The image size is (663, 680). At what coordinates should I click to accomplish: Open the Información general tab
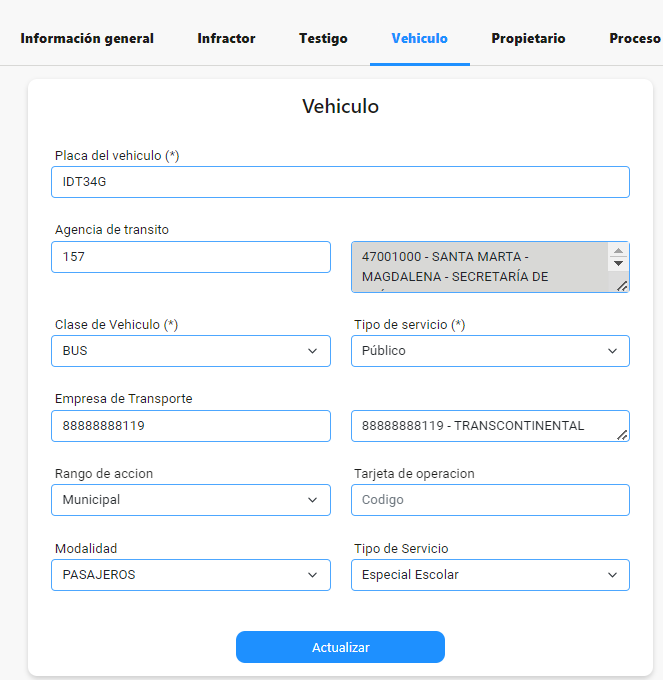(87, 39)
